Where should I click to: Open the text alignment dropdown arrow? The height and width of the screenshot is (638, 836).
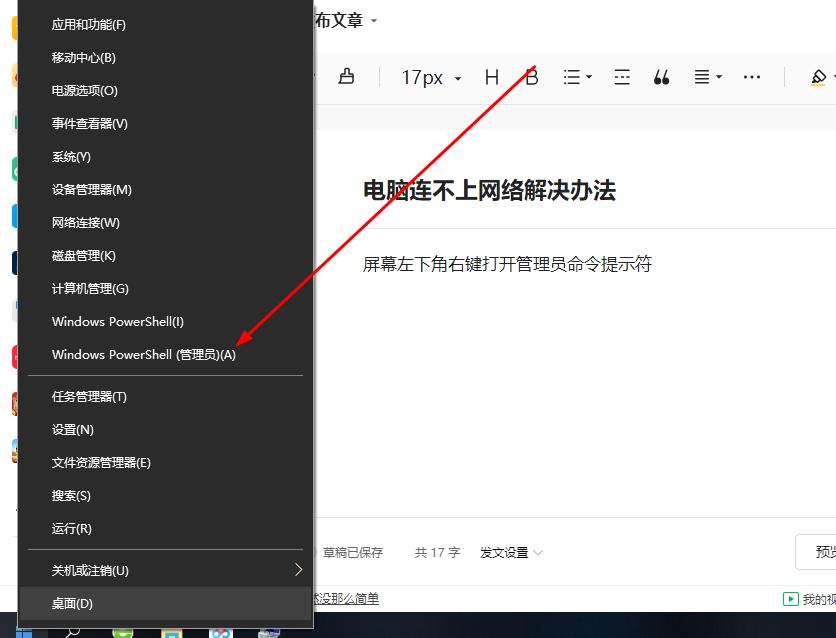click(x=718, y=77)
